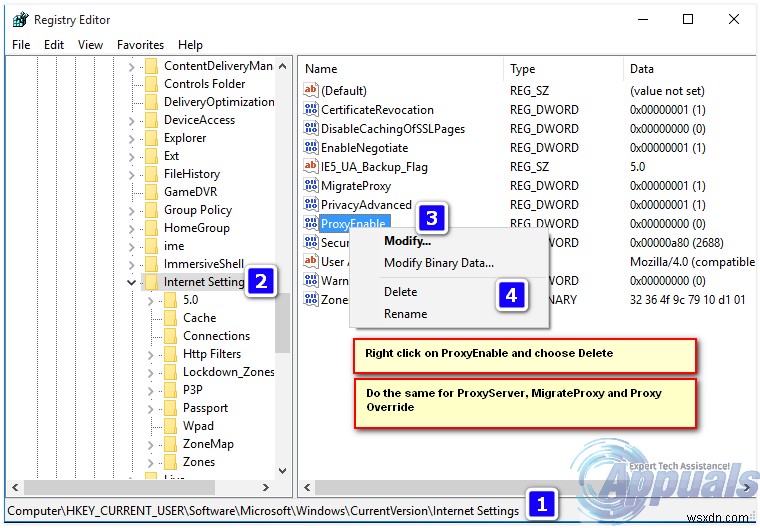Click the PrivacyAdvanced DWORD icon
Screen dimensions: 760x528
(x=311, y=204)
